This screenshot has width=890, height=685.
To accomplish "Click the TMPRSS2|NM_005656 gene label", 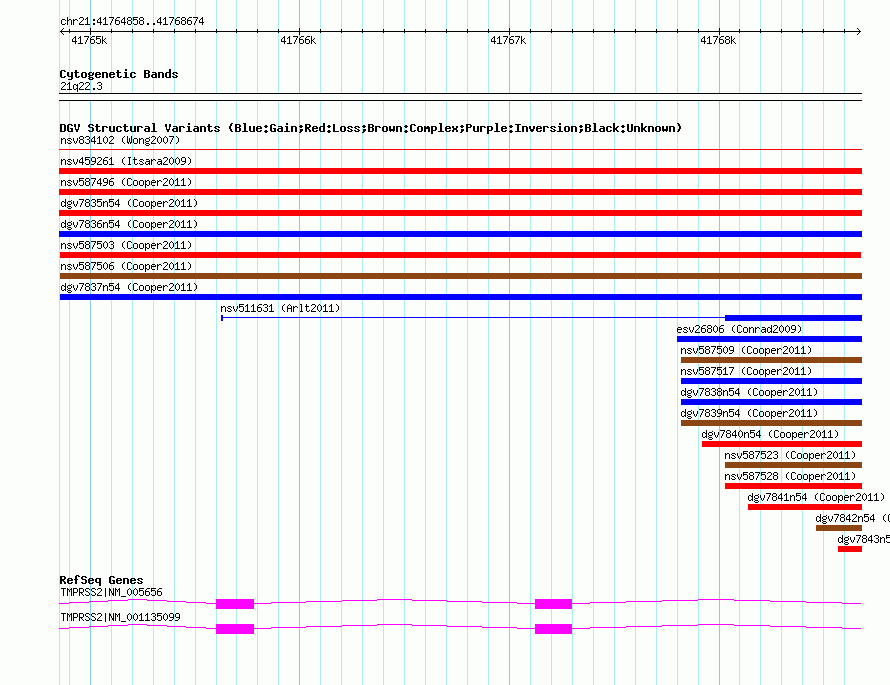I will coord(111,592).
